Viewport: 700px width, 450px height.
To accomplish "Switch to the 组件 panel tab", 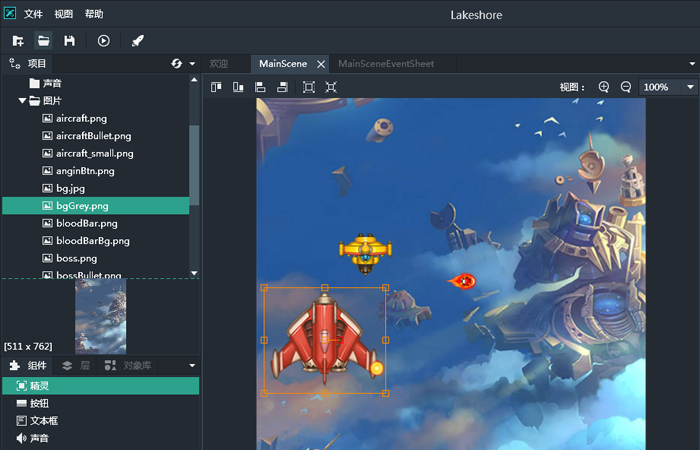I will click(x=28, y=366).
